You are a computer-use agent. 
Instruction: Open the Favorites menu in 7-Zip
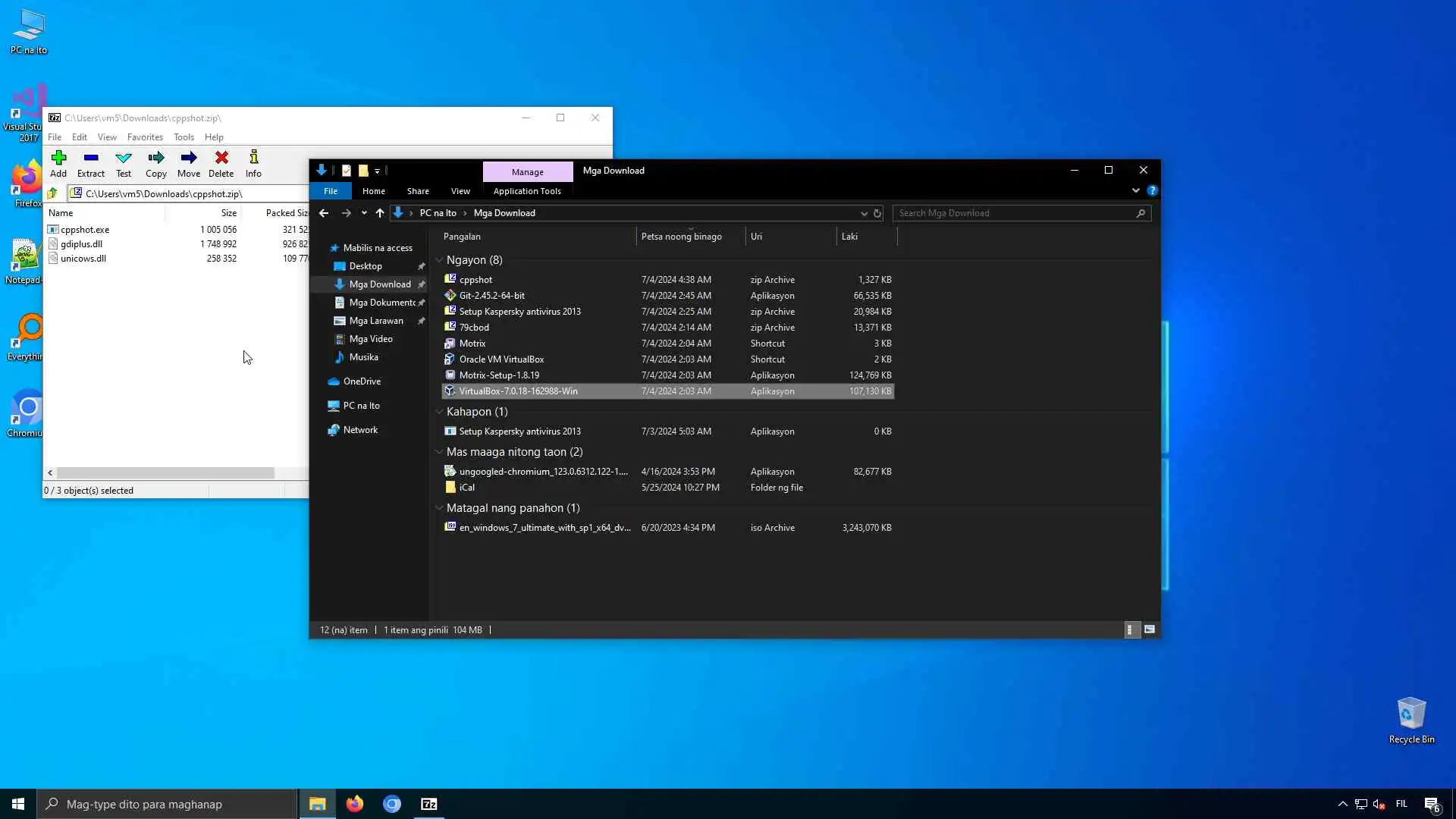[145, 137]
